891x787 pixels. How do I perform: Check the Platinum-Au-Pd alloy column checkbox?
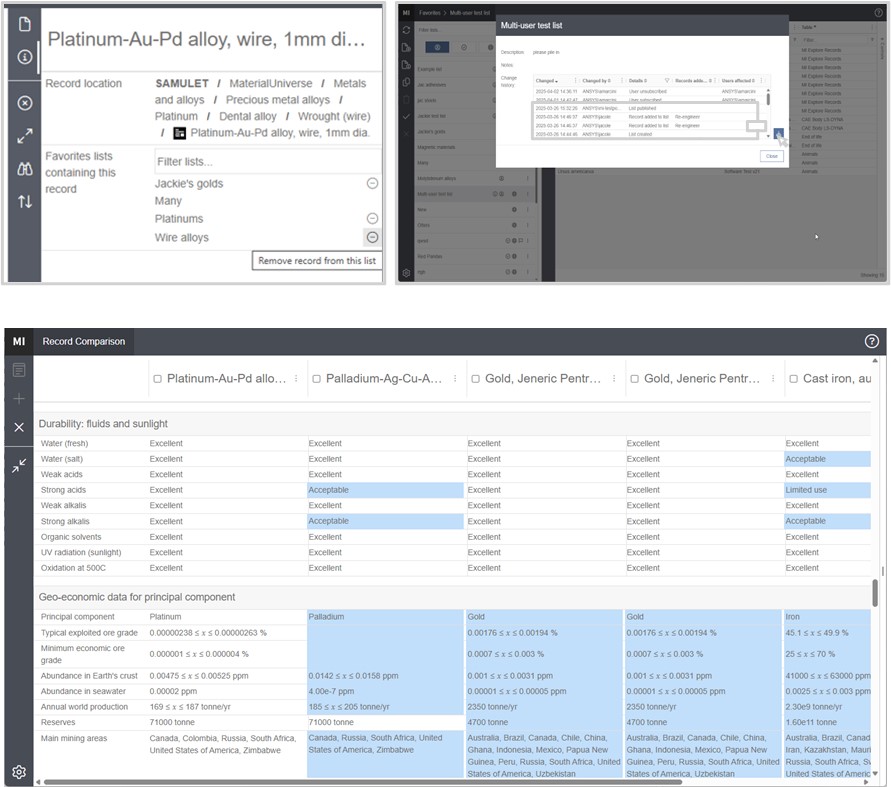point(157,379)
